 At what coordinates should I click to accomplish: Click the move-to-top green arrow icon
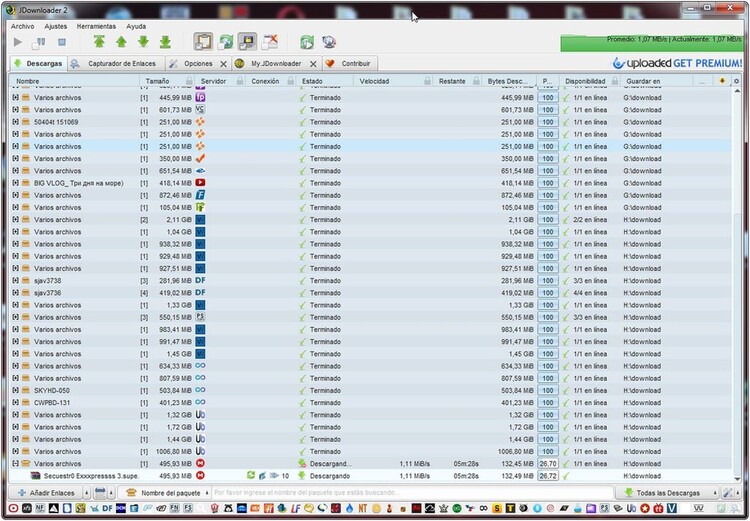pos(99,42)
